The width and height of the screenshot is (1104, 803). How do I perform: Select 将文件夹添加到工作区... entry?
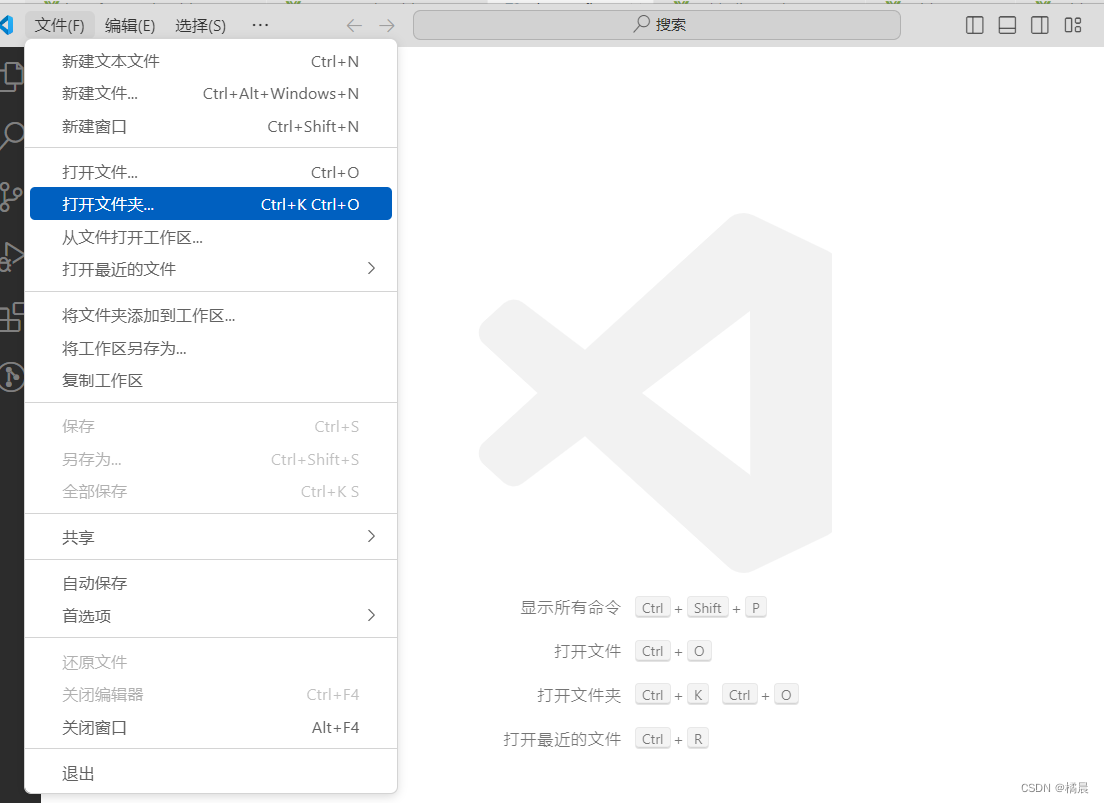pyautogui.click(x=211, y=316)
